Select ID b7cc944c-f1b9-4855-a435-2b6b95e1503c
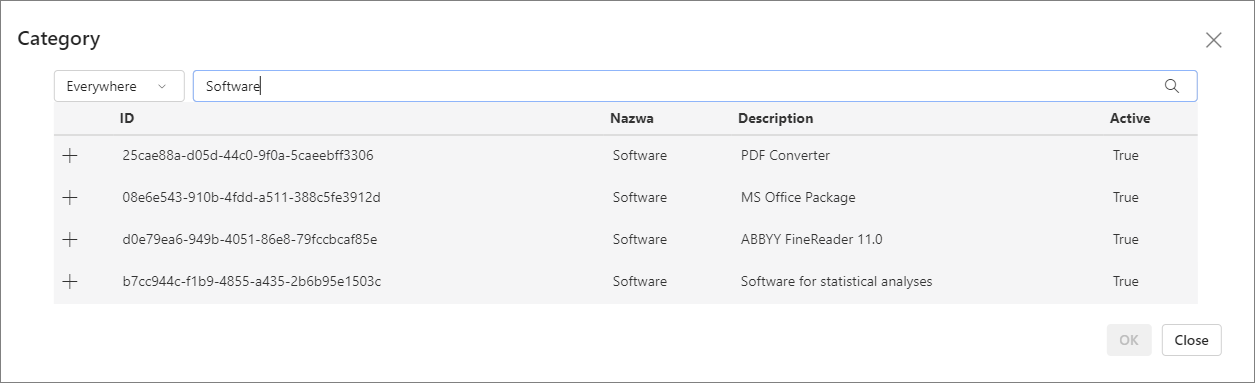Viewport: 1255px width, 383px height. [251, 281]
